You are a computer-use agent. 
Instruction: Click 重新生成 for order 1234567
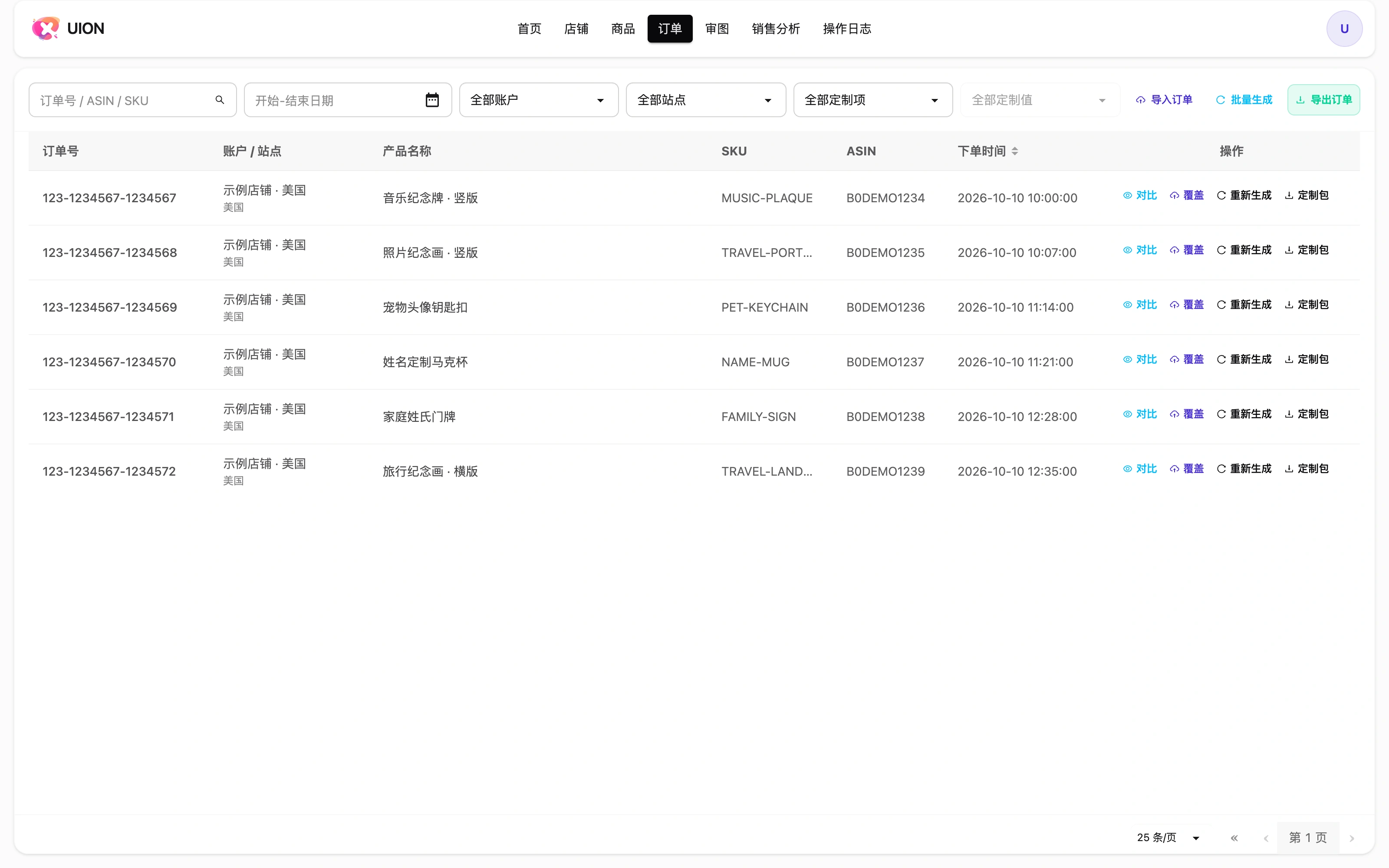click(x=1244, y=195)
